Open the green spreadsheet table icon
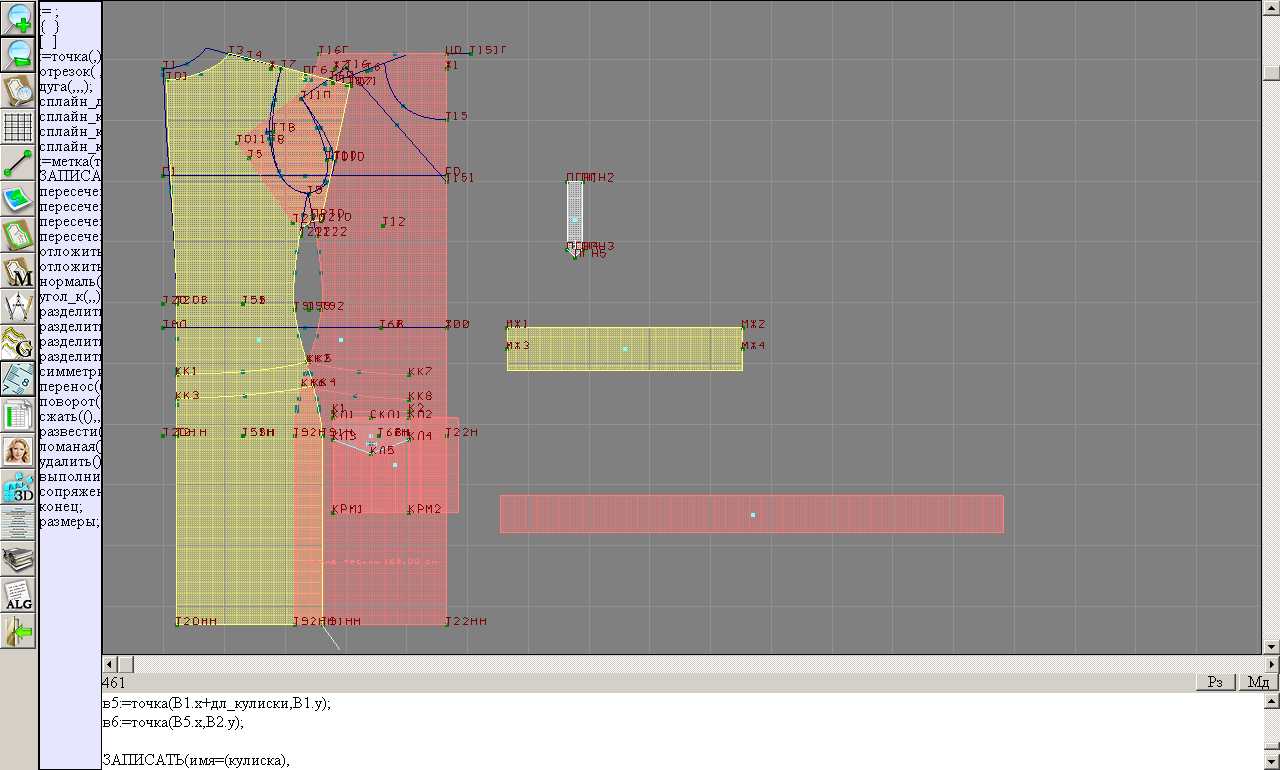Viewport: 1280px width, 770px height. click(19, 415)
